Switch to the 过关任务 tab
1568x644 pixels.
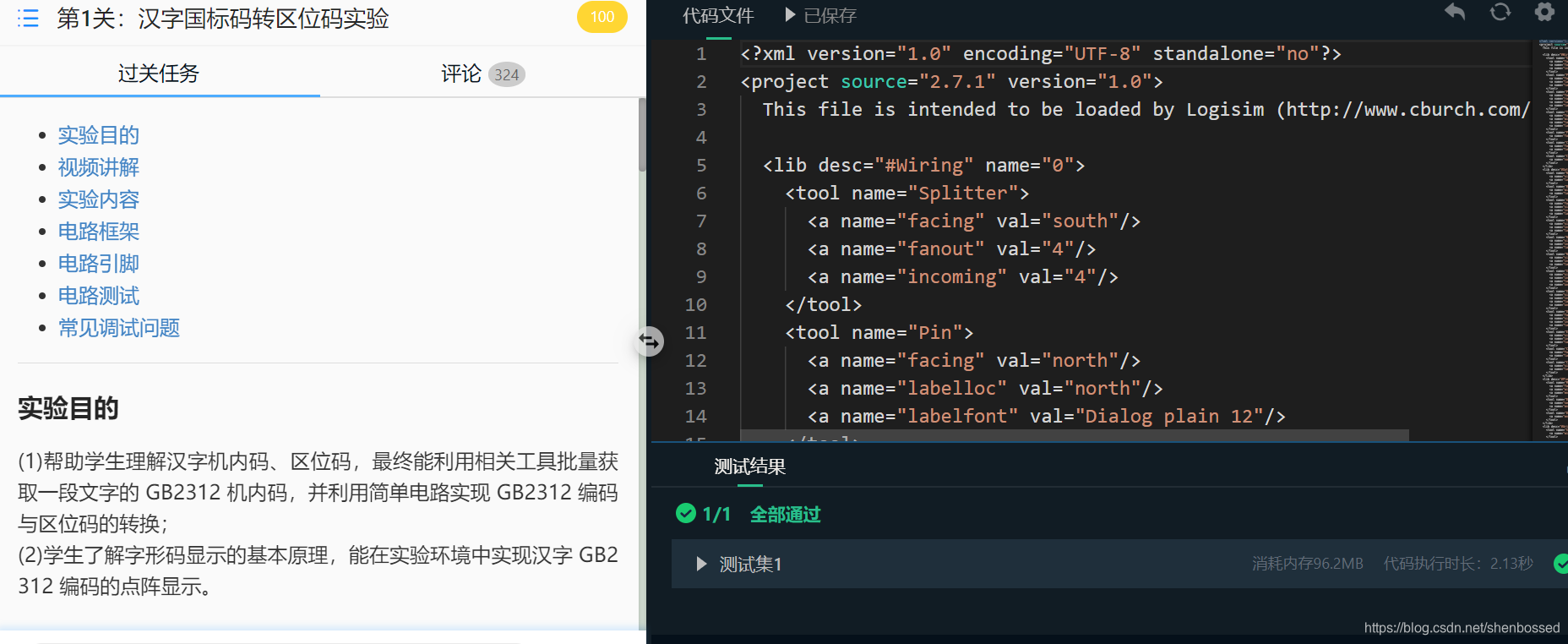[158, 74]
